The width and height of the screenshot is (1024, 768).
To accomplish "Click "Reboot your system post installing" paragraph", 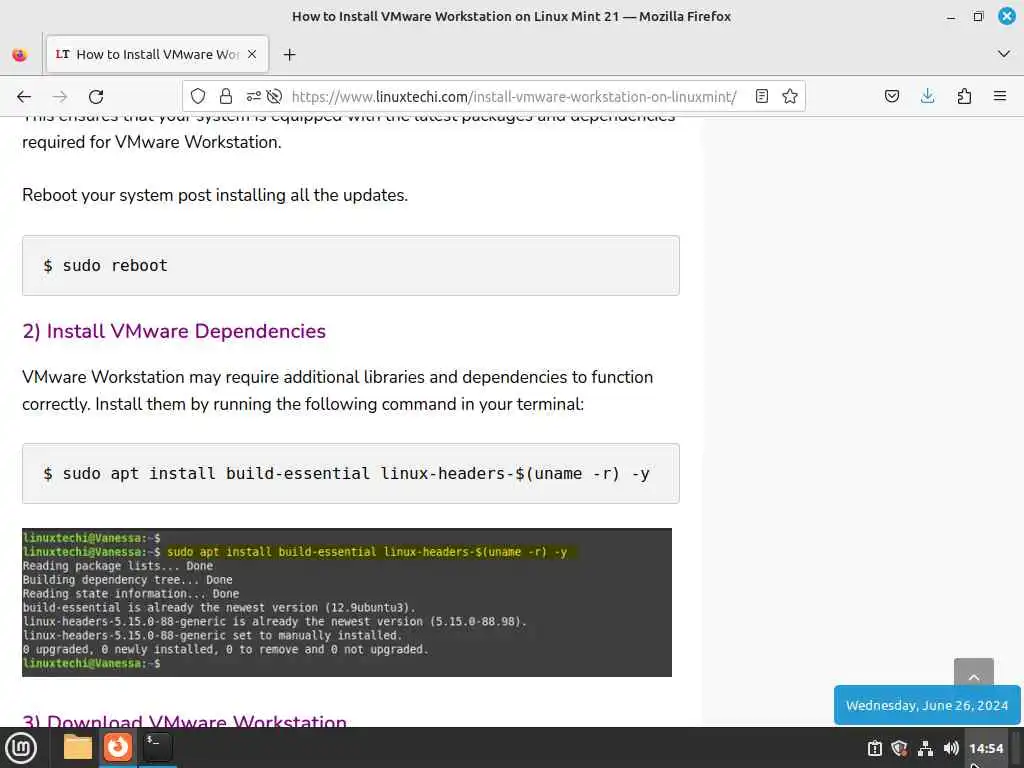I will (x=215, y=195).
